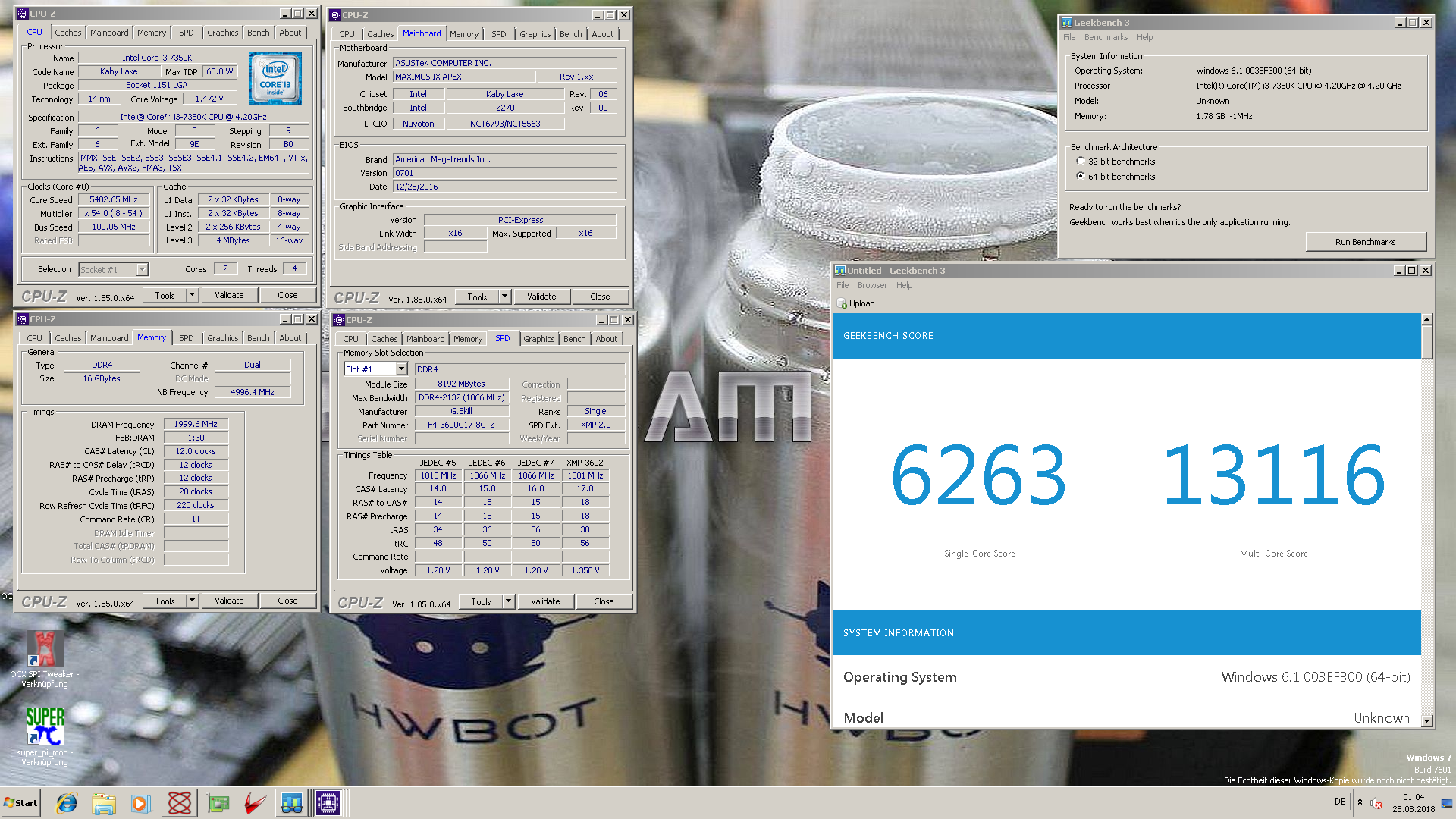Open SPD tab in the CPU-Z Memory window
This screenshot has width=1456, height=819.
point(187,338)
